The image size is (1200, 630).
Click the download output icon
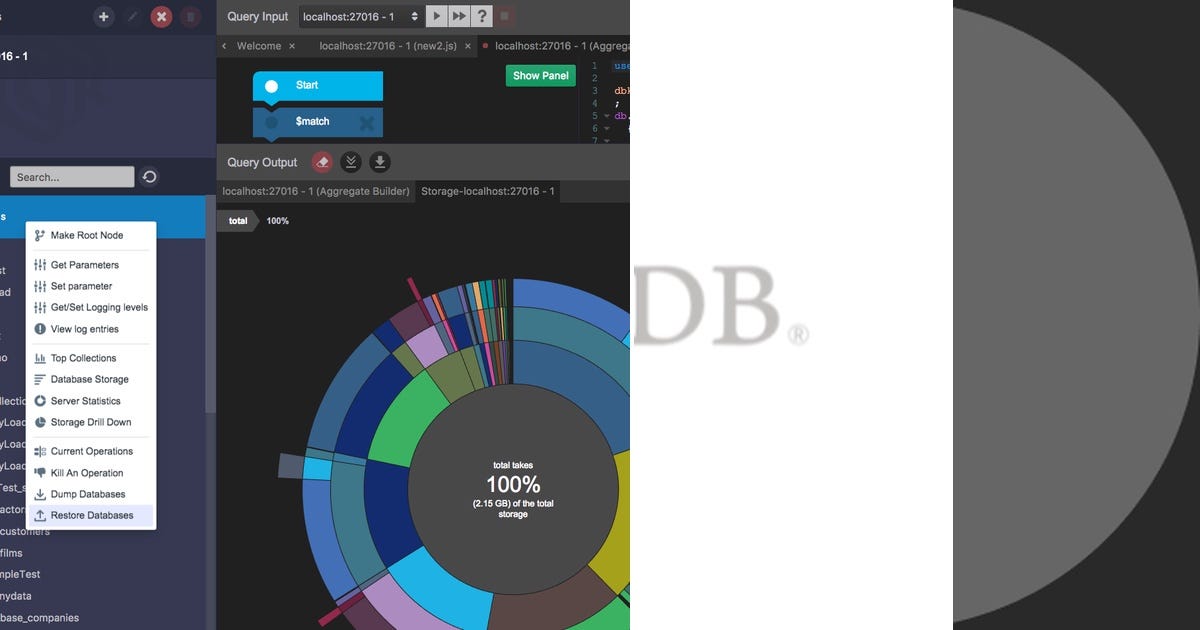point(379,161)
